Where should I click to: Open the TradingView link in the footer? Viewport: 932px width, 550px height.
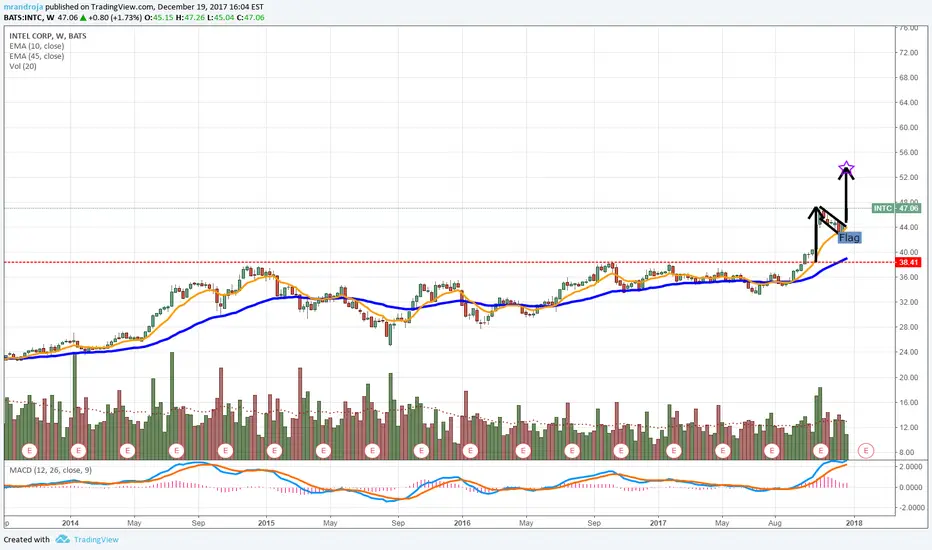pos(96,539)
